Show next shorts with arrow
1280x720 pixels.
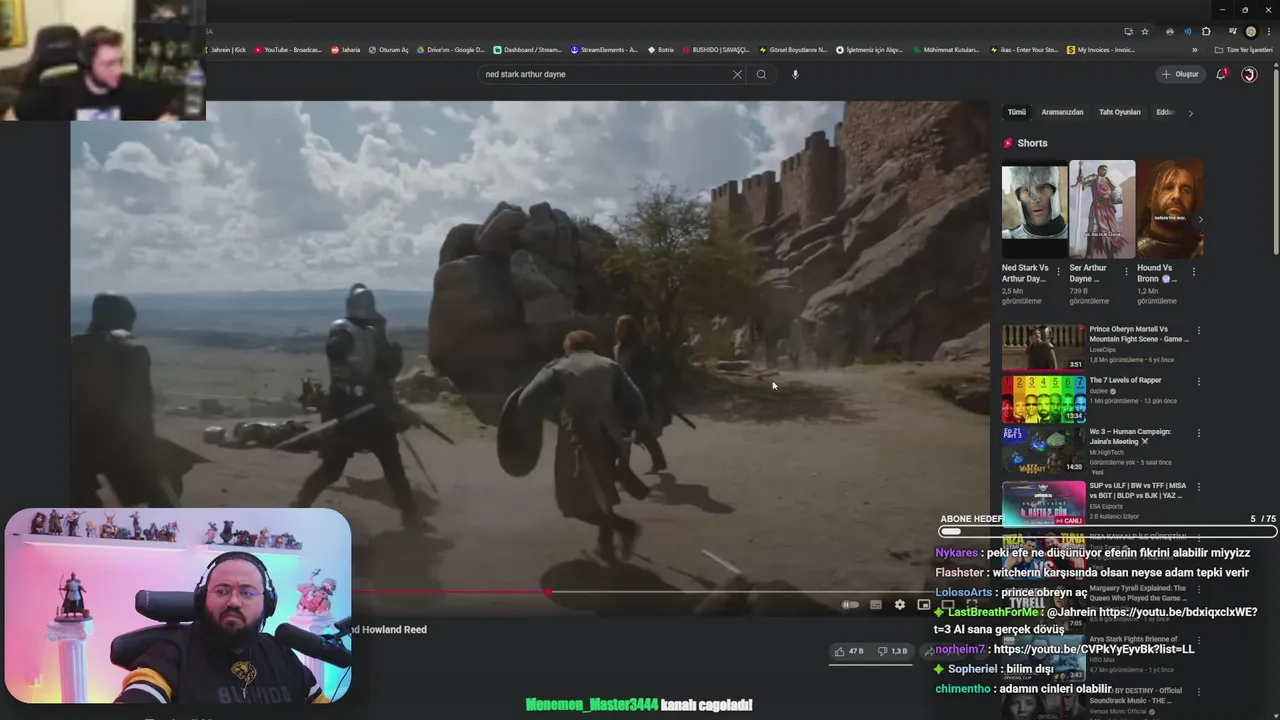click(1200, 220)
